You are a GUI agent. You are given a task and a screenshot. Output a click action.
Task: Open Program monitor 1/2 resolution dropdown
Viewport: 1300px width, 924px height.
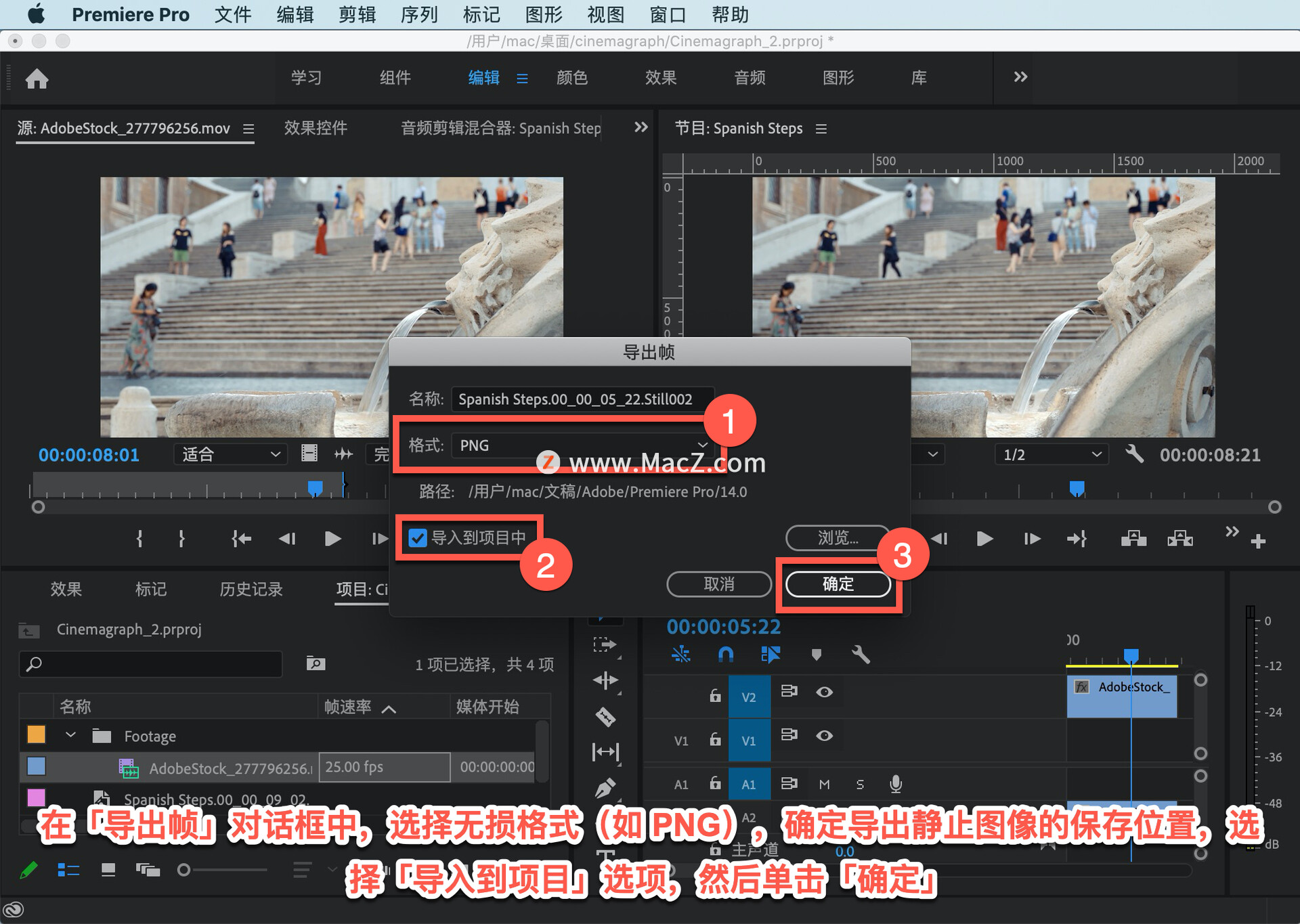pos(1051,454)
